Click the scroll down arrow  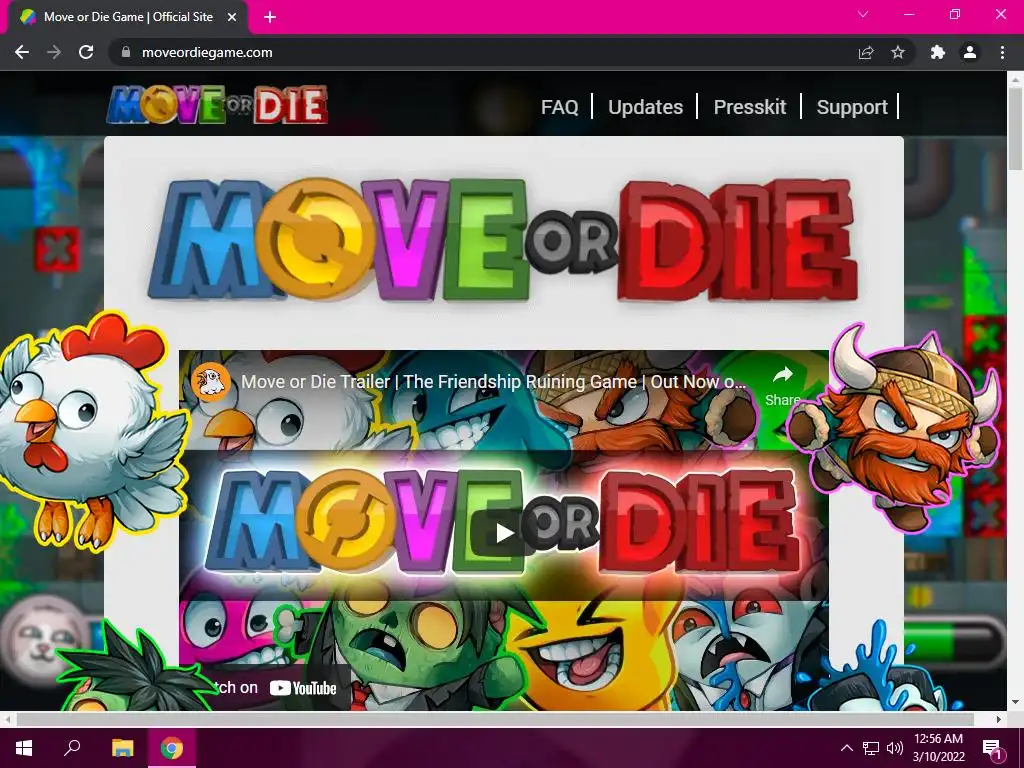coord(1015,702)
